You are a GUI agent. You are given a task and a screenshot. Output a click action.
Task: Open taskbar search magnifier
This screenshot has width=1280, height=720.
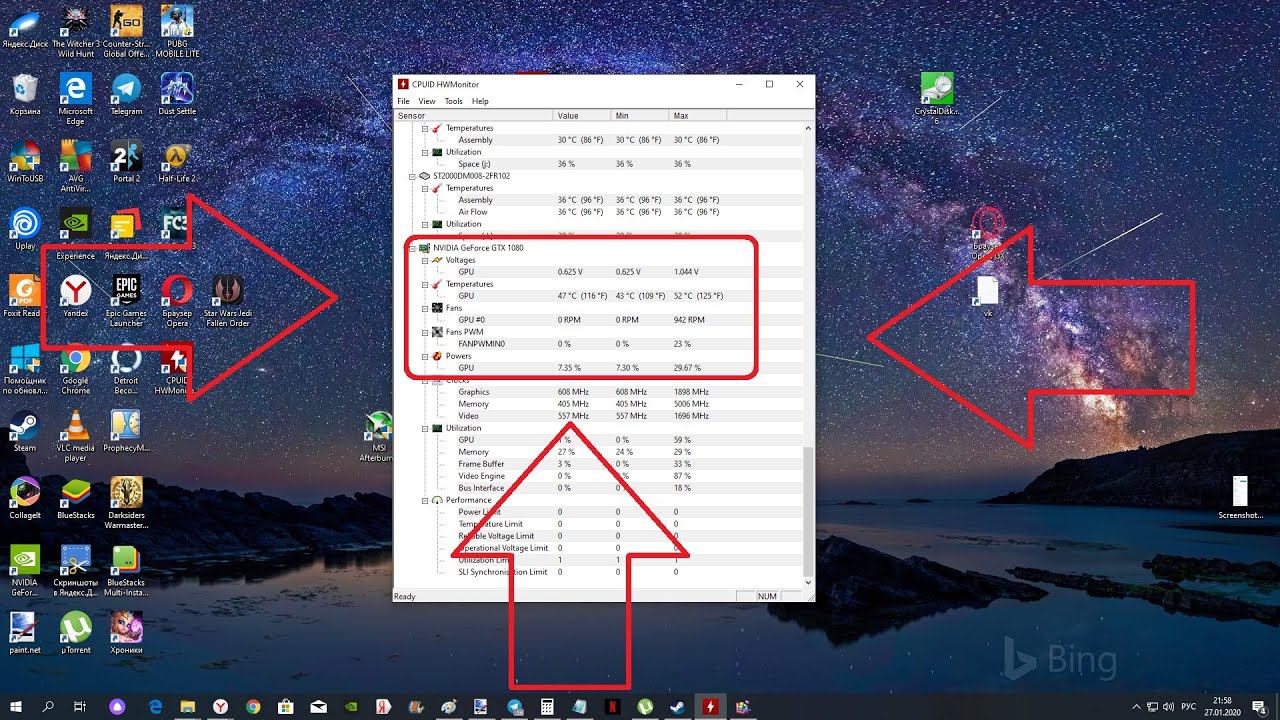[x=48, y=706]
